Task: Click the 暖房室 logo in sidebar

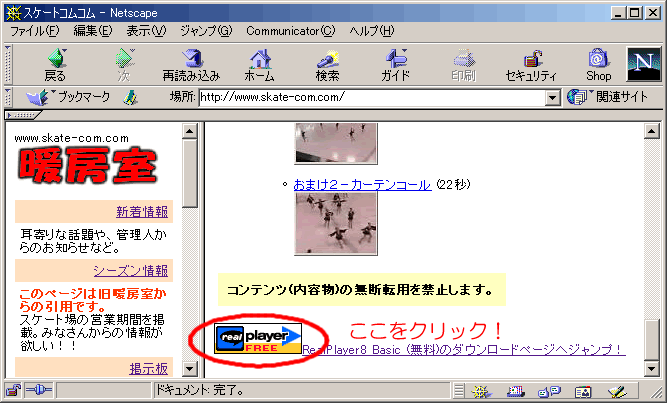Action: point(88,165)
